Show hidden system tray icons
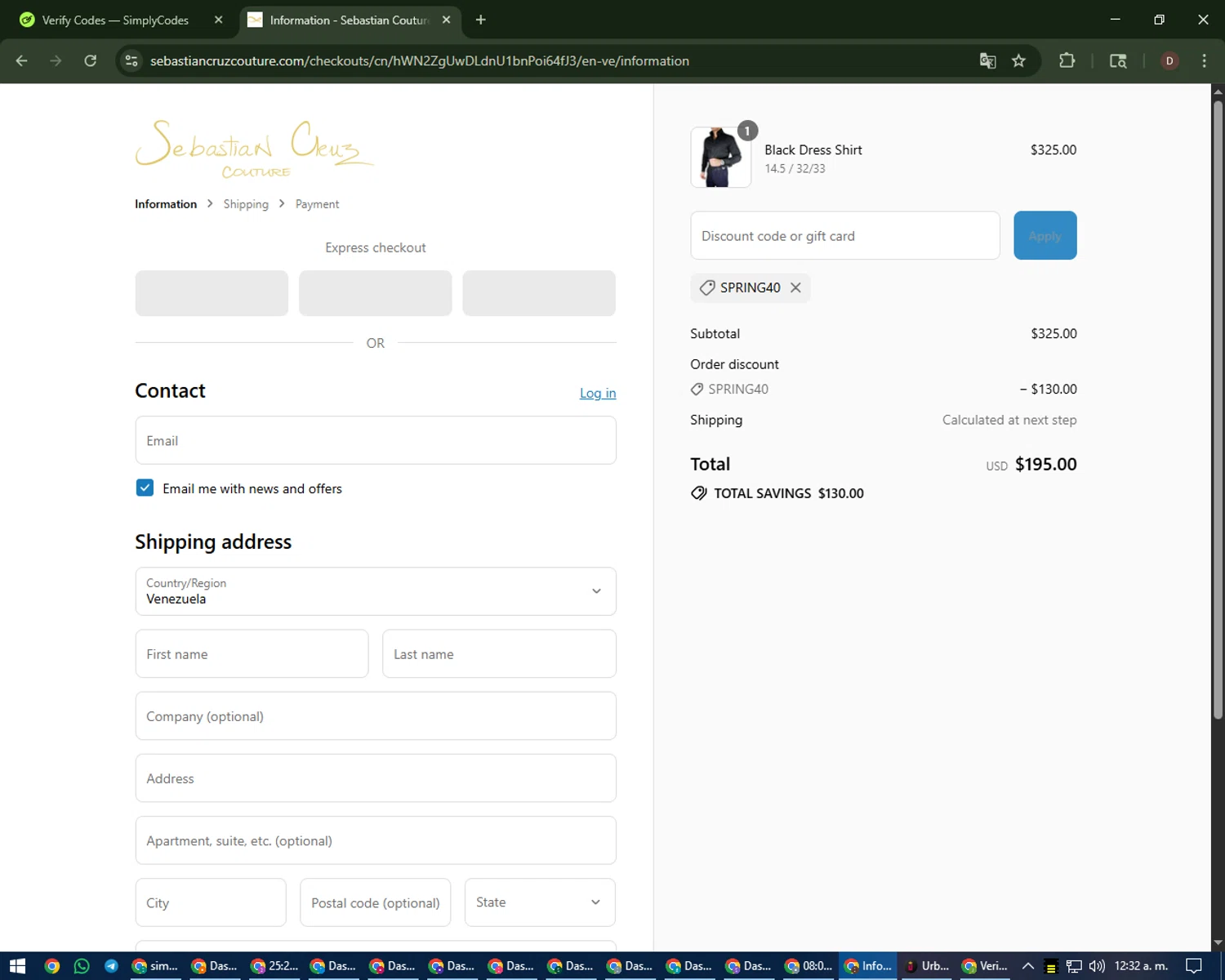The image size is (1225, 980). 1028,966
